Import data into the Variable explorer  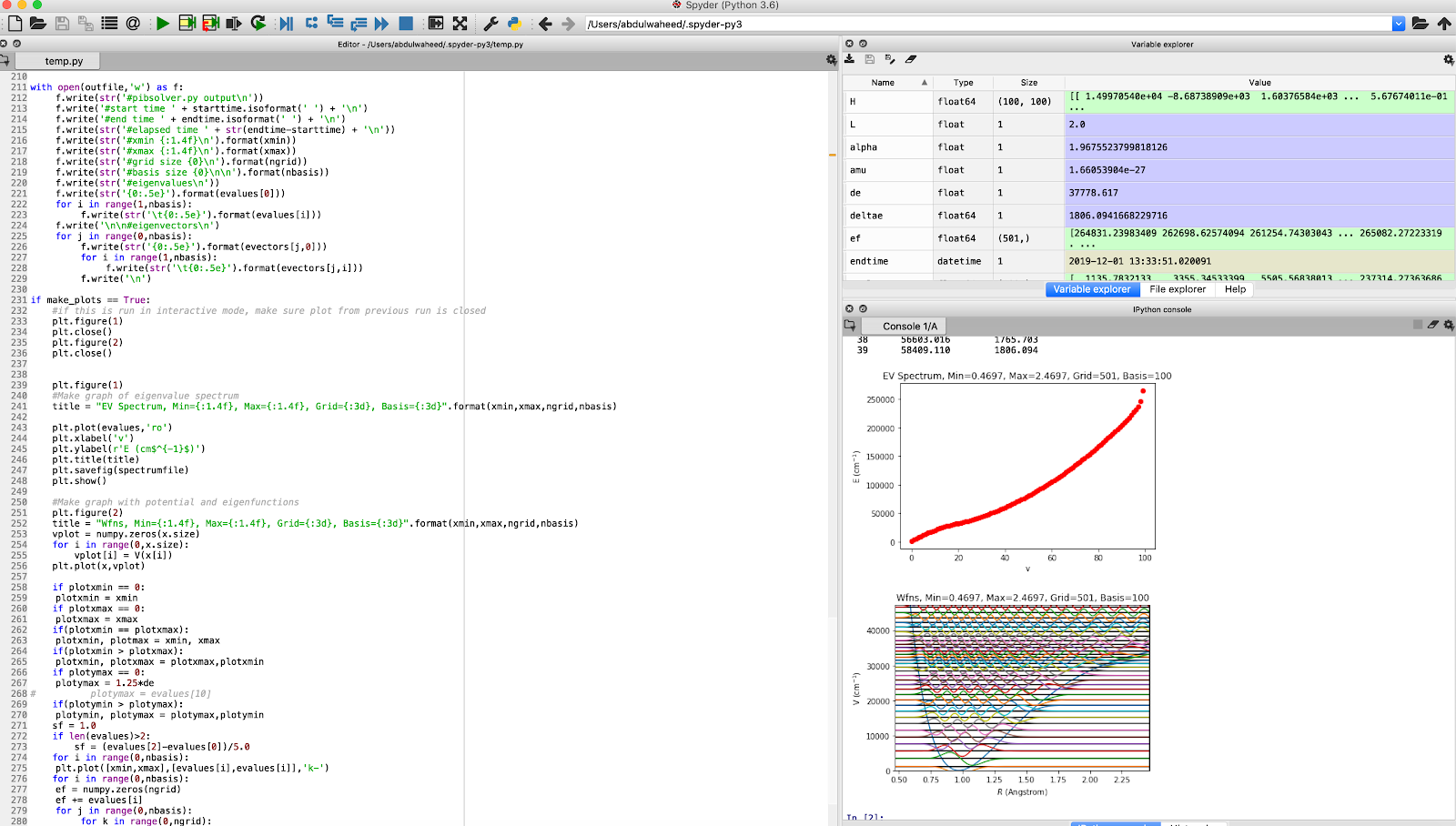849,58
